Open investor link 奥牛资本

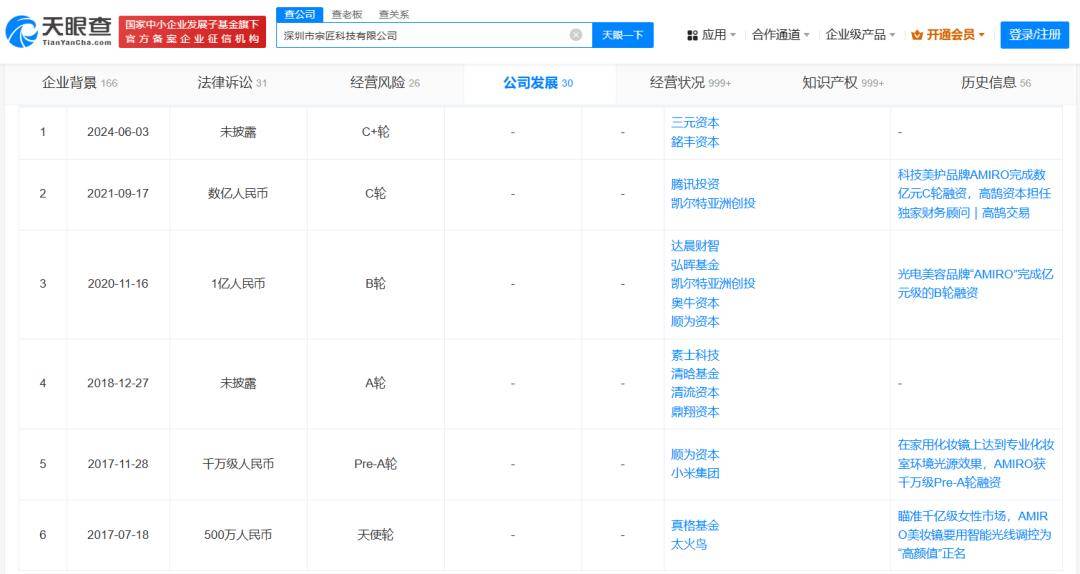point(695,303)
